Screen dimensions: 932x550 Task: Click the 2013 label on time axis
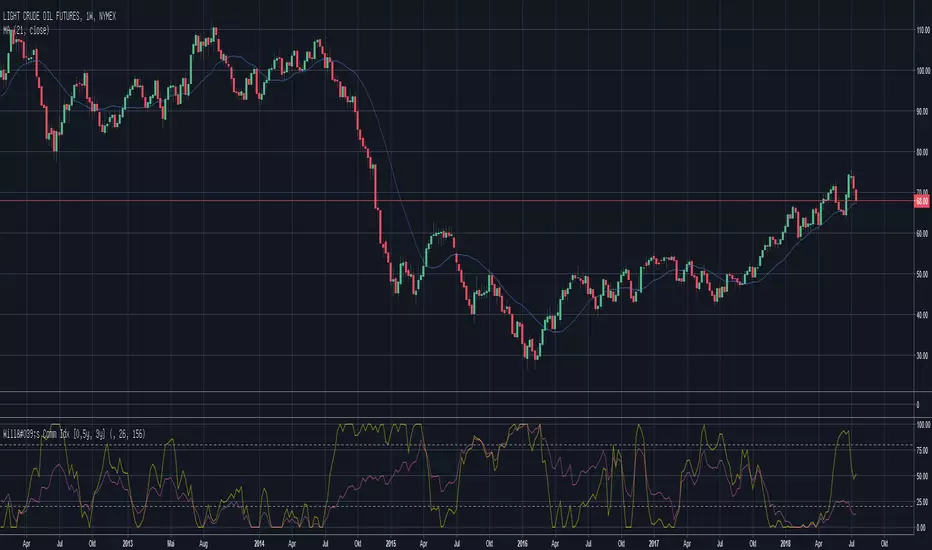coord(127,542)
